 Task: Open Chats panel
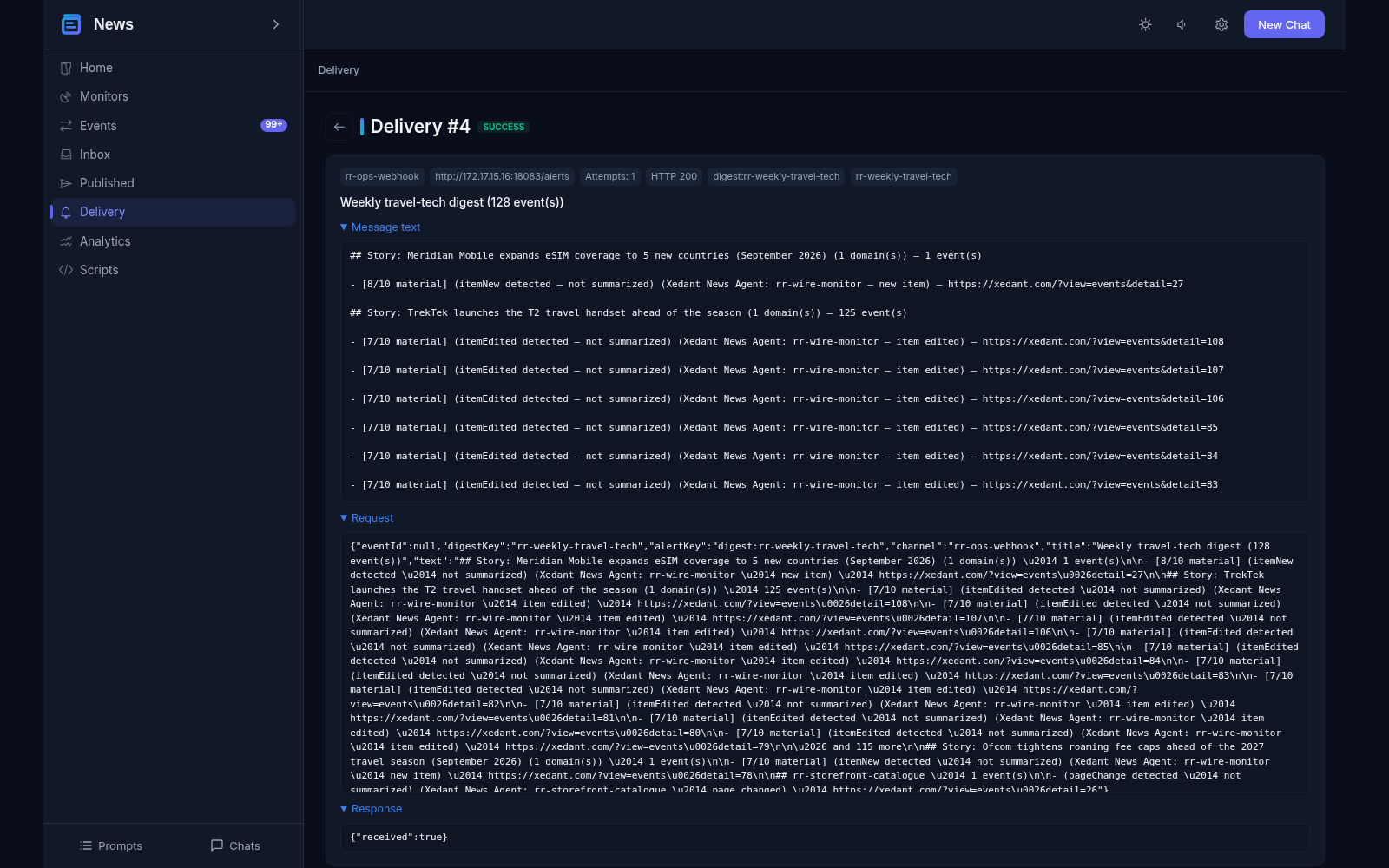point(235,845)
